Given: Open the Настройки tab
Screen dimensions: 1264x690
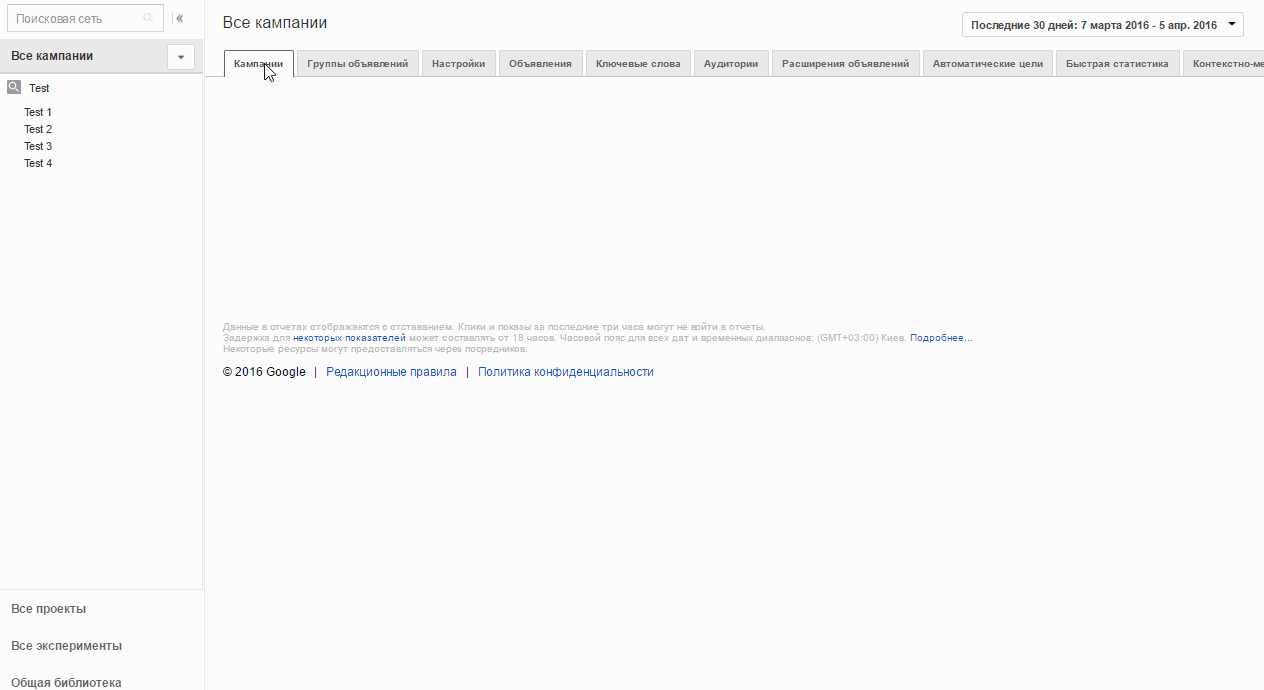Looking at the screenshot, I should point(459,64).
